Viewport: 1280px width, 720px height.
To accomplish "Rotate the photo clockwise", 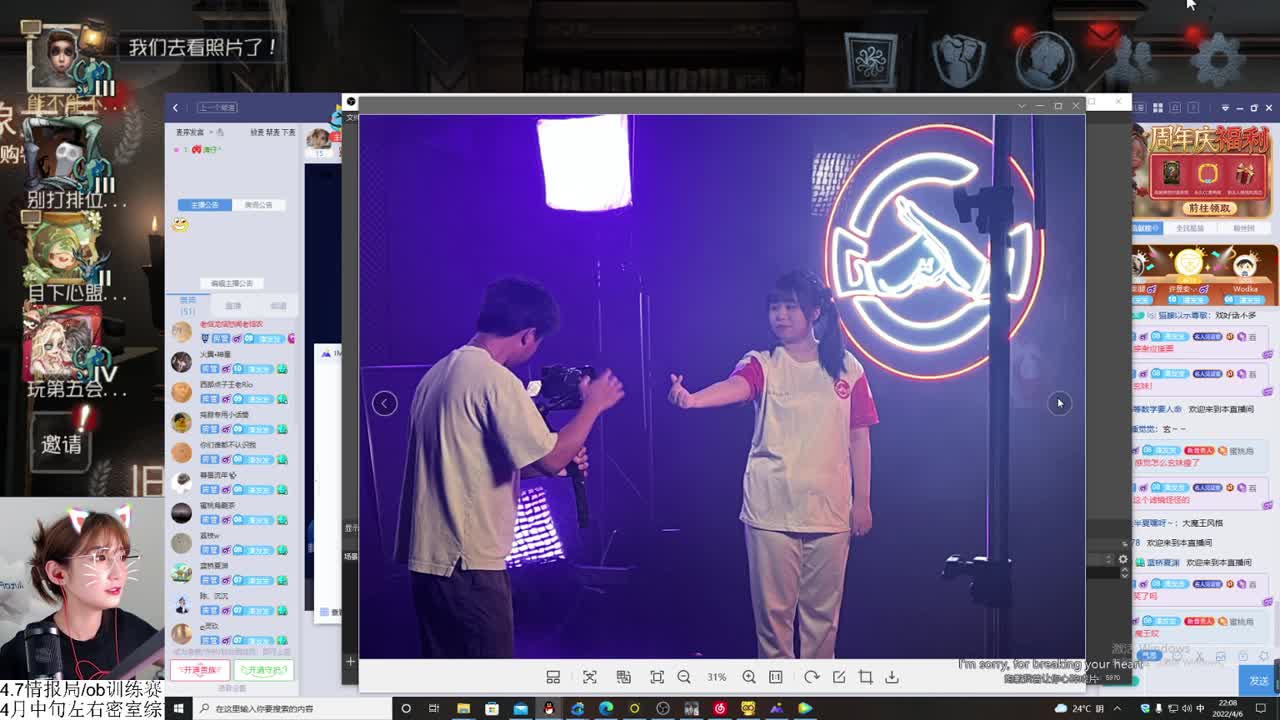I will pos(812,677).
